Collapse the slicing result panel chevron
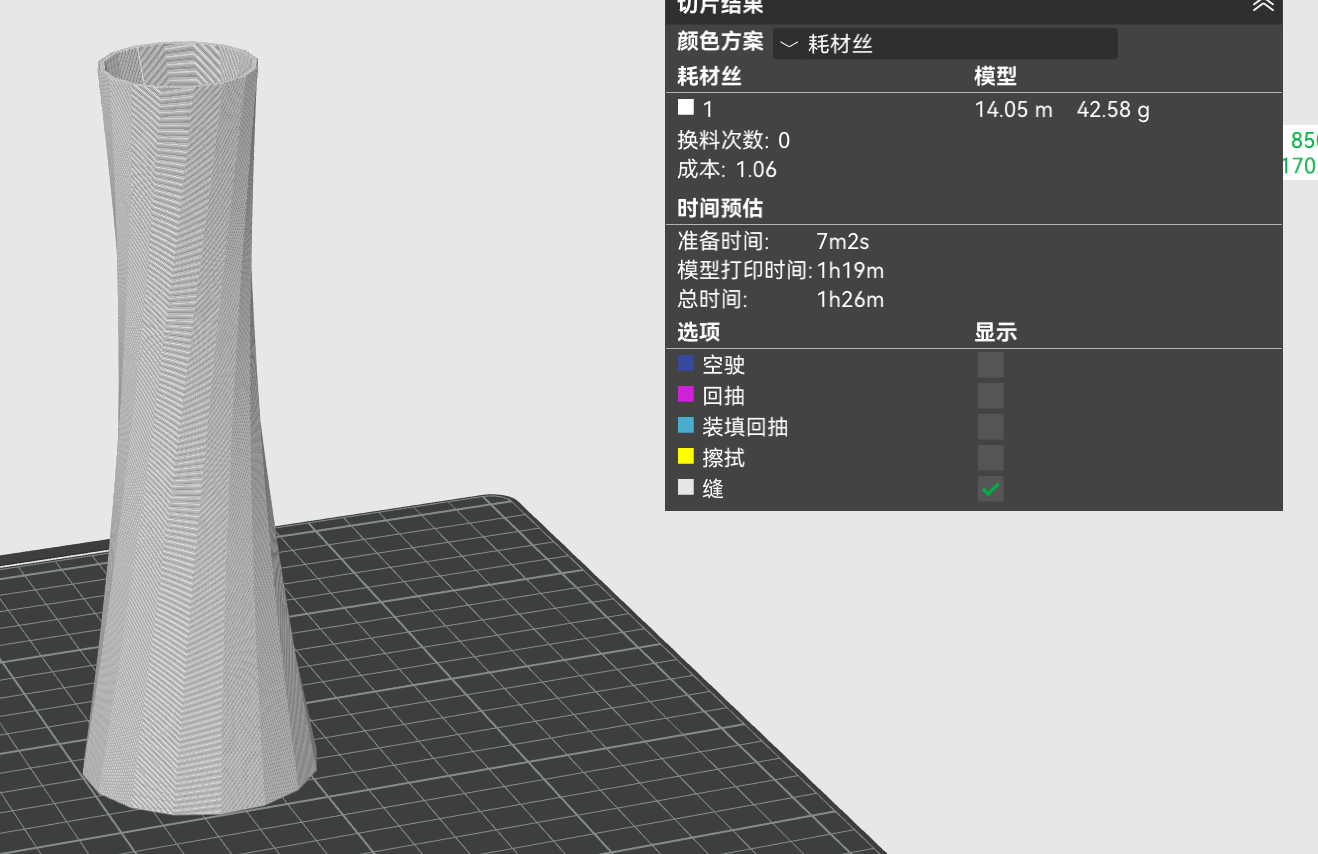Viewport: 1318px width, 854px height. pyautogui.click(x=1263, y=5)
